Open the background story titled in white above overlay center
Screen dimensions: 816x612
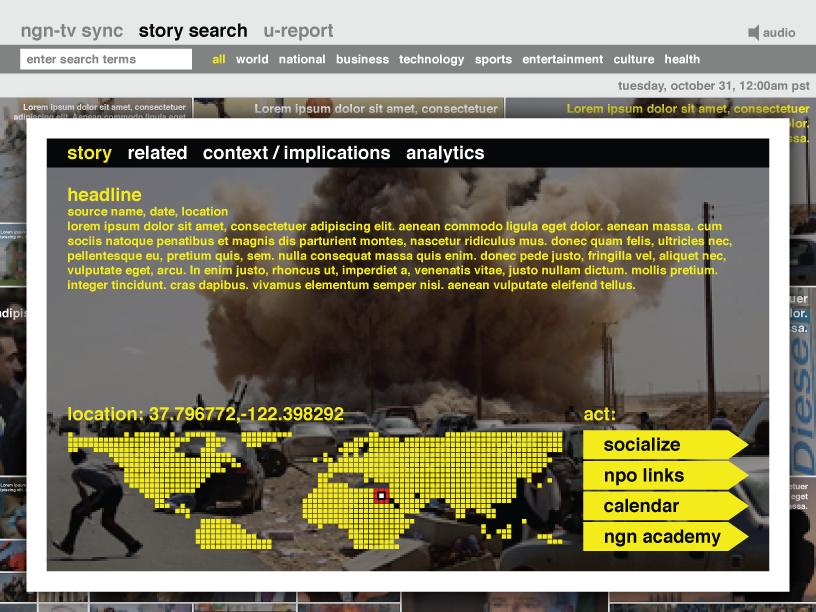(x=376, y=109)
